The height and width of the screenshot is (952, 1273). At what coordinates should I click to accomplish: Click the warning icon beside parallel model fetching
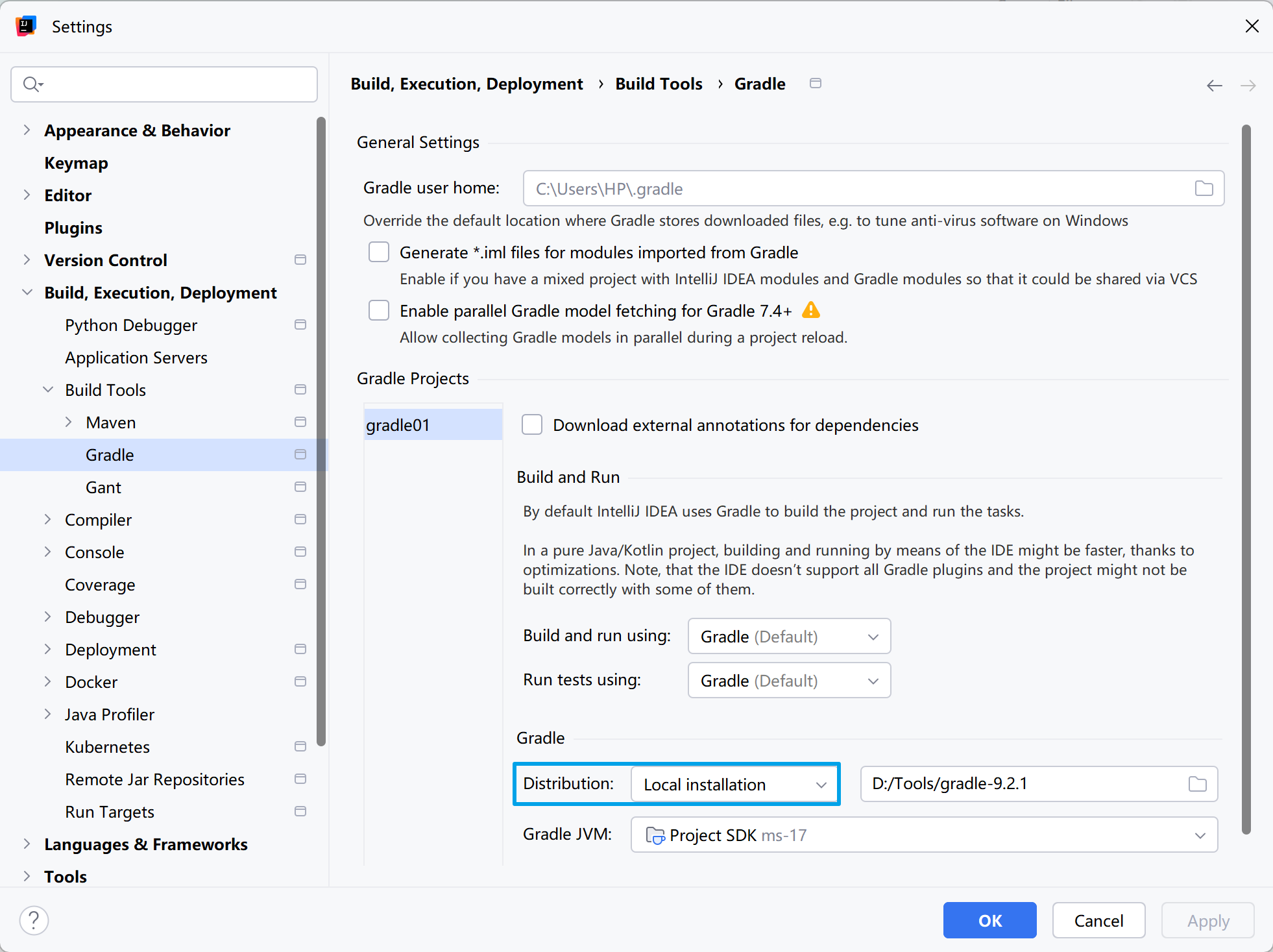pos(810,310)
